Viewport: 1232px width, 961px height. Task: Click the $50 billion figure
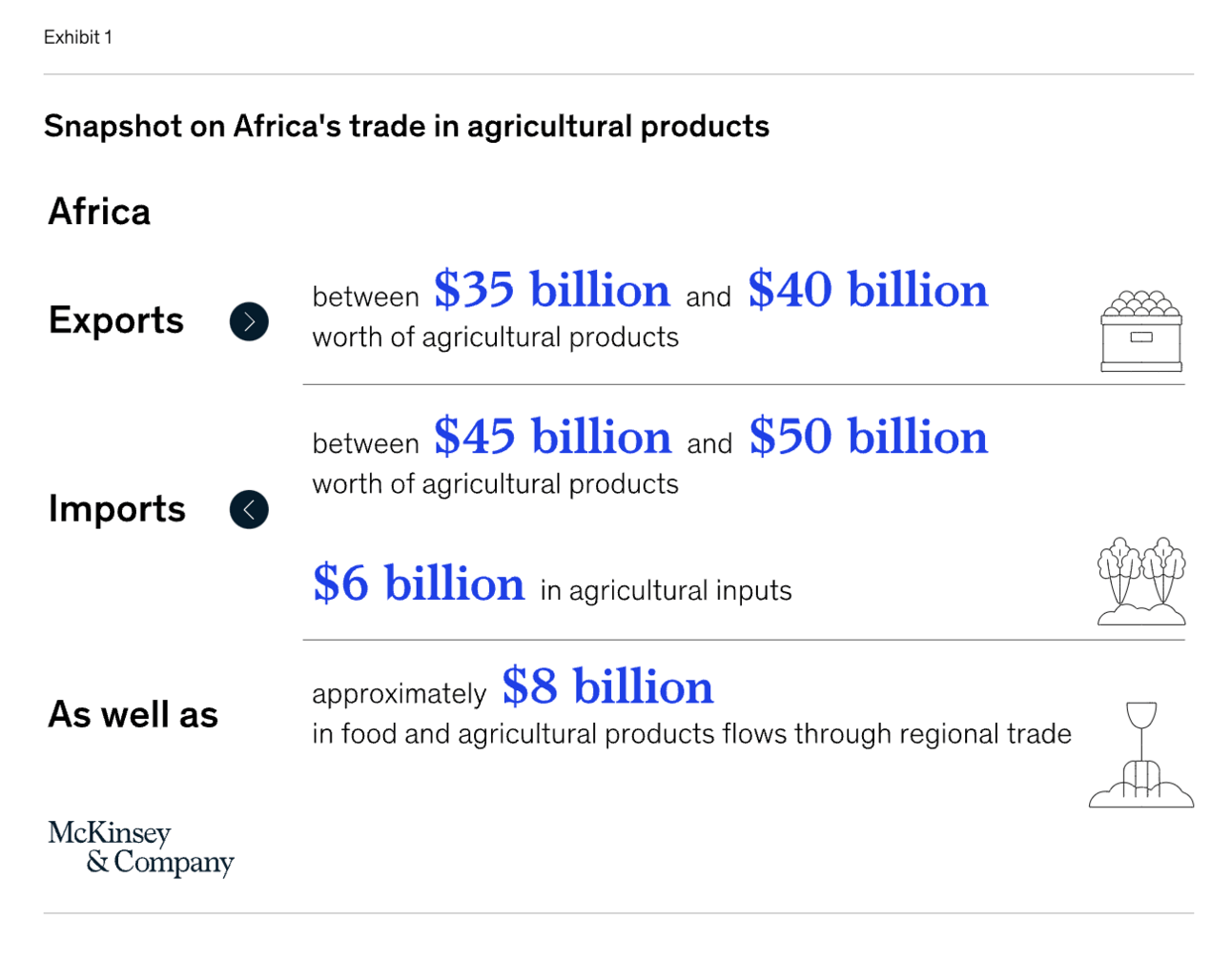tap(869, 437)
